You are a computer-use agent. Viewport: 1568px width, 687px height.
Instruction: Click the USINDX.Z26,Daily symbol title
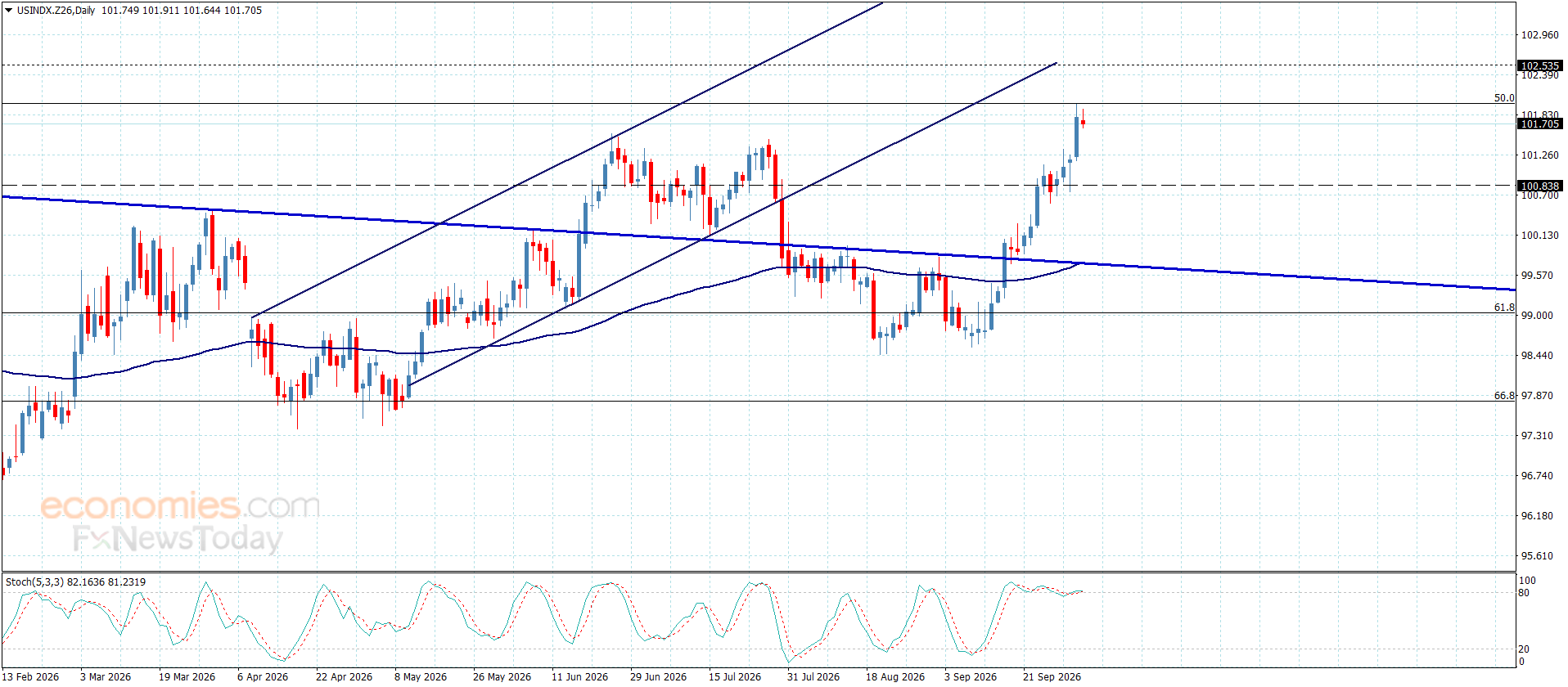click(x=56, y=11)
